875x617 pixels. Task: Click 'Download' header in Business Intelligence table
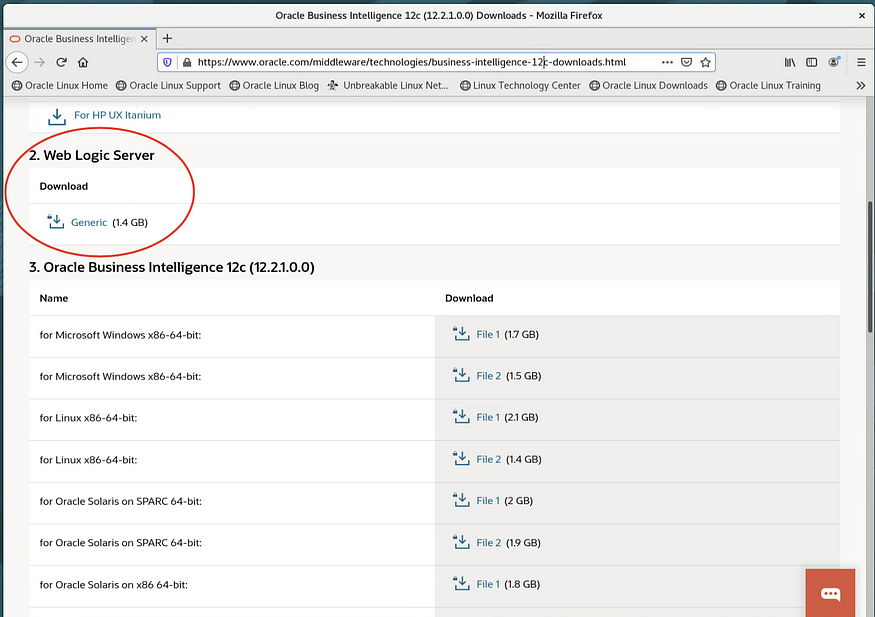click(469, 298)
